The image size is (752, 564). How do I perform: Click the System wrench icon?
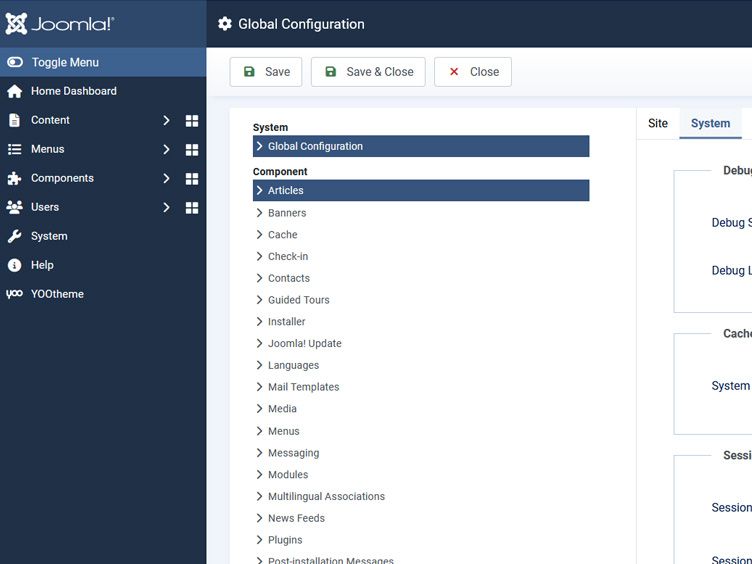click(x=14, y=236)
